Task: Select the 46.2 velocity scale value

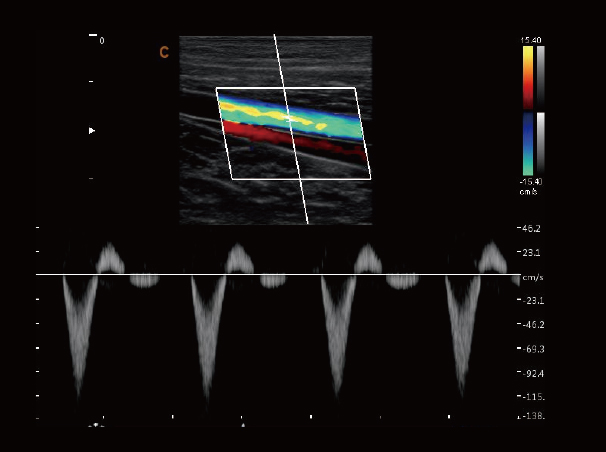Action: [530, 229]
